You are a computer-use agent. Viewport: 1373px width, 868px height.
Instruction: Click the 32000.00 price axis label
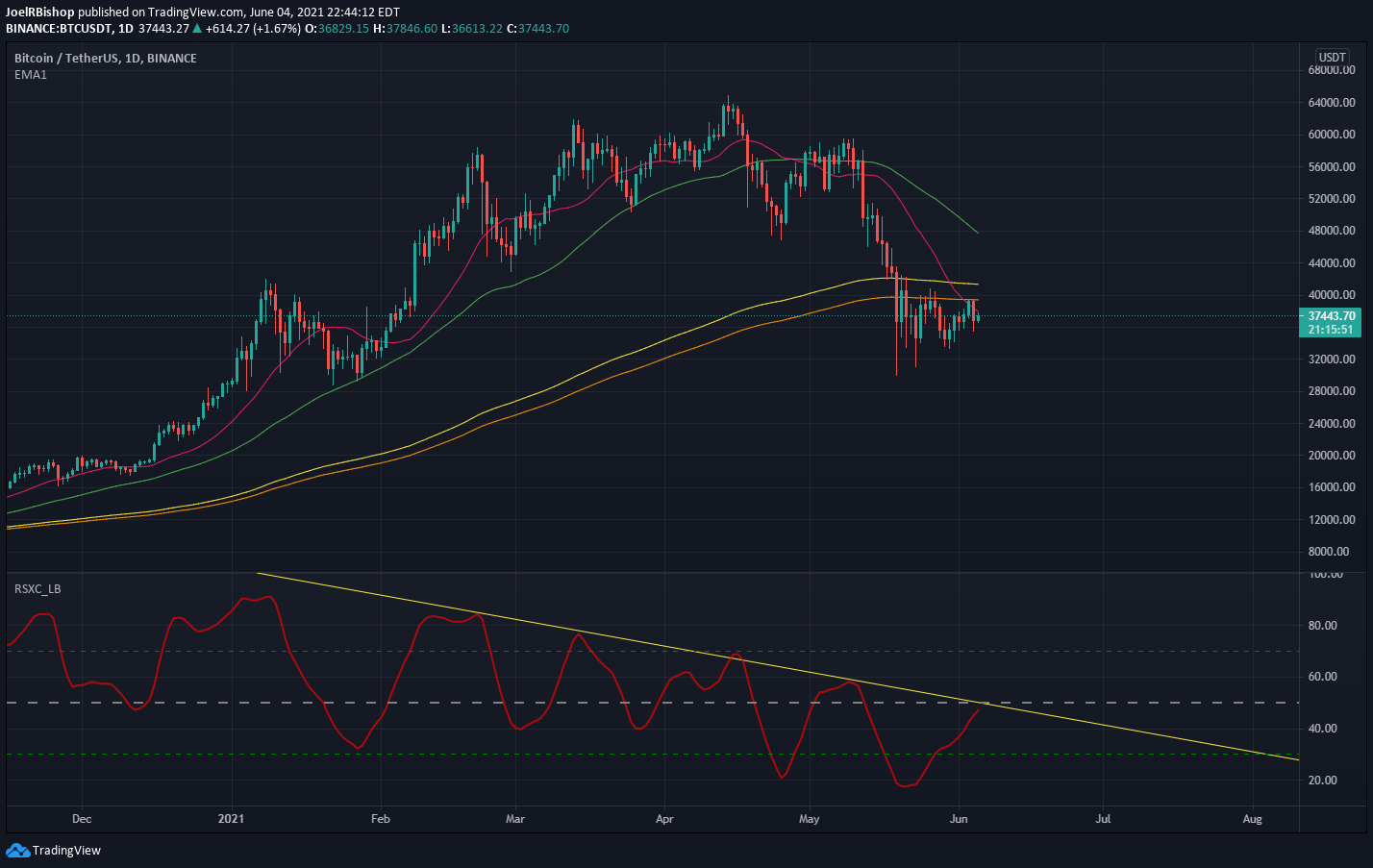[x=1332, y=359]
